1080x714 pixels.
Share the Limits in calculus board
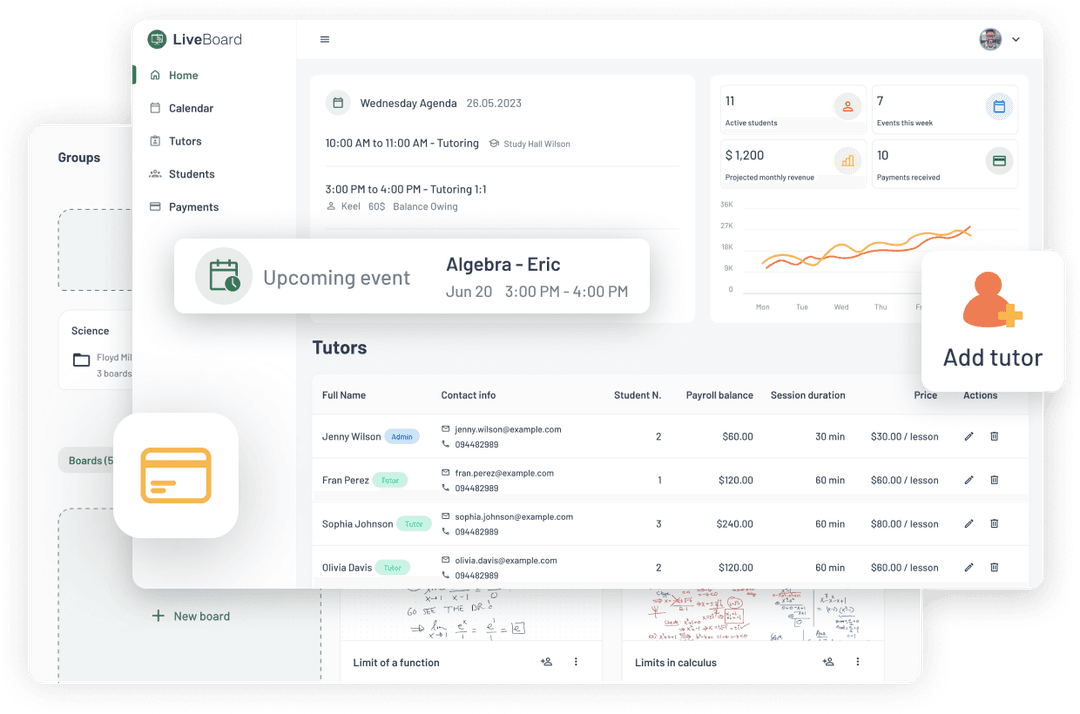pos(828,661)
